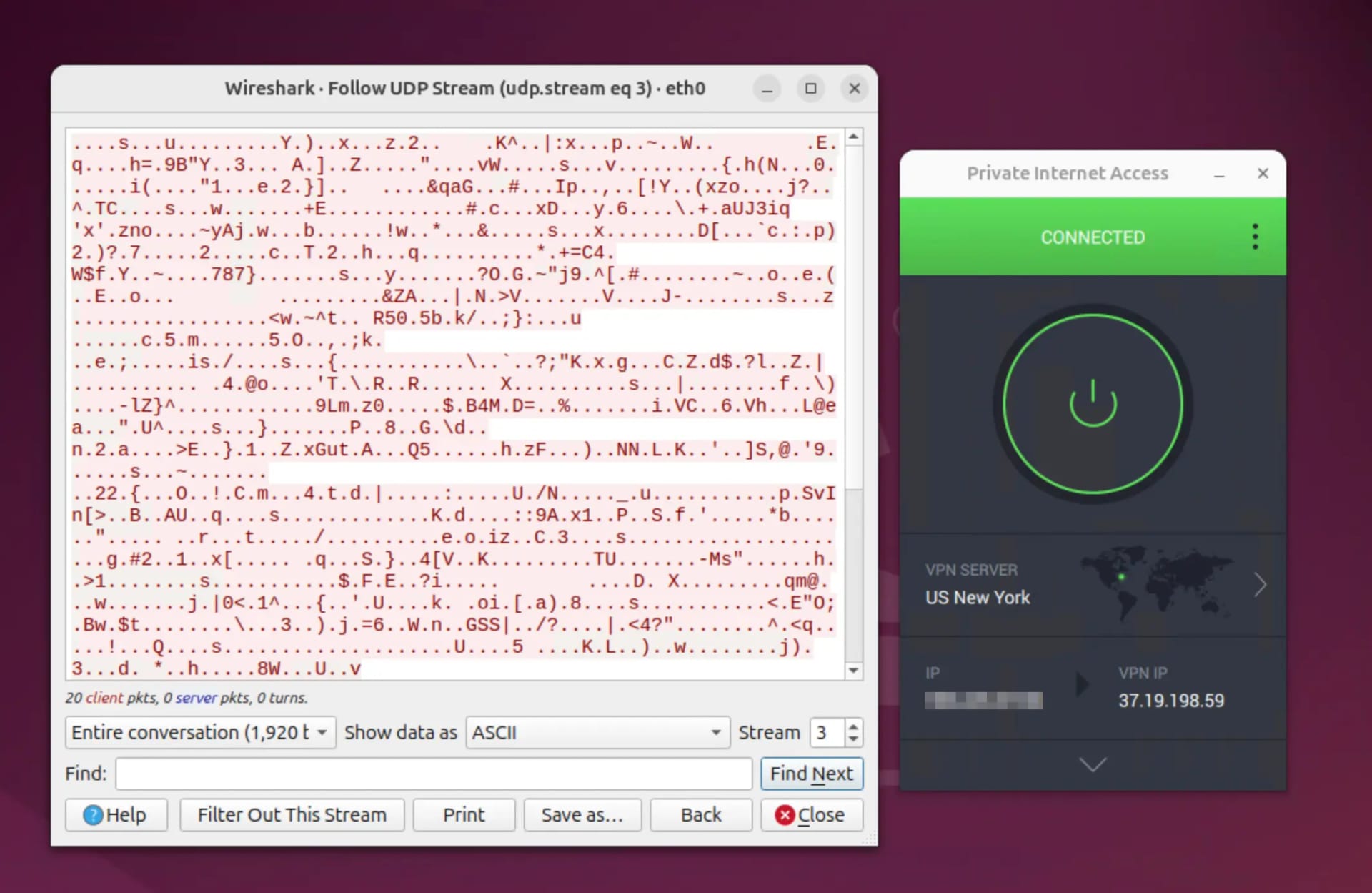Click the Save as... button

tap(581, 814)
